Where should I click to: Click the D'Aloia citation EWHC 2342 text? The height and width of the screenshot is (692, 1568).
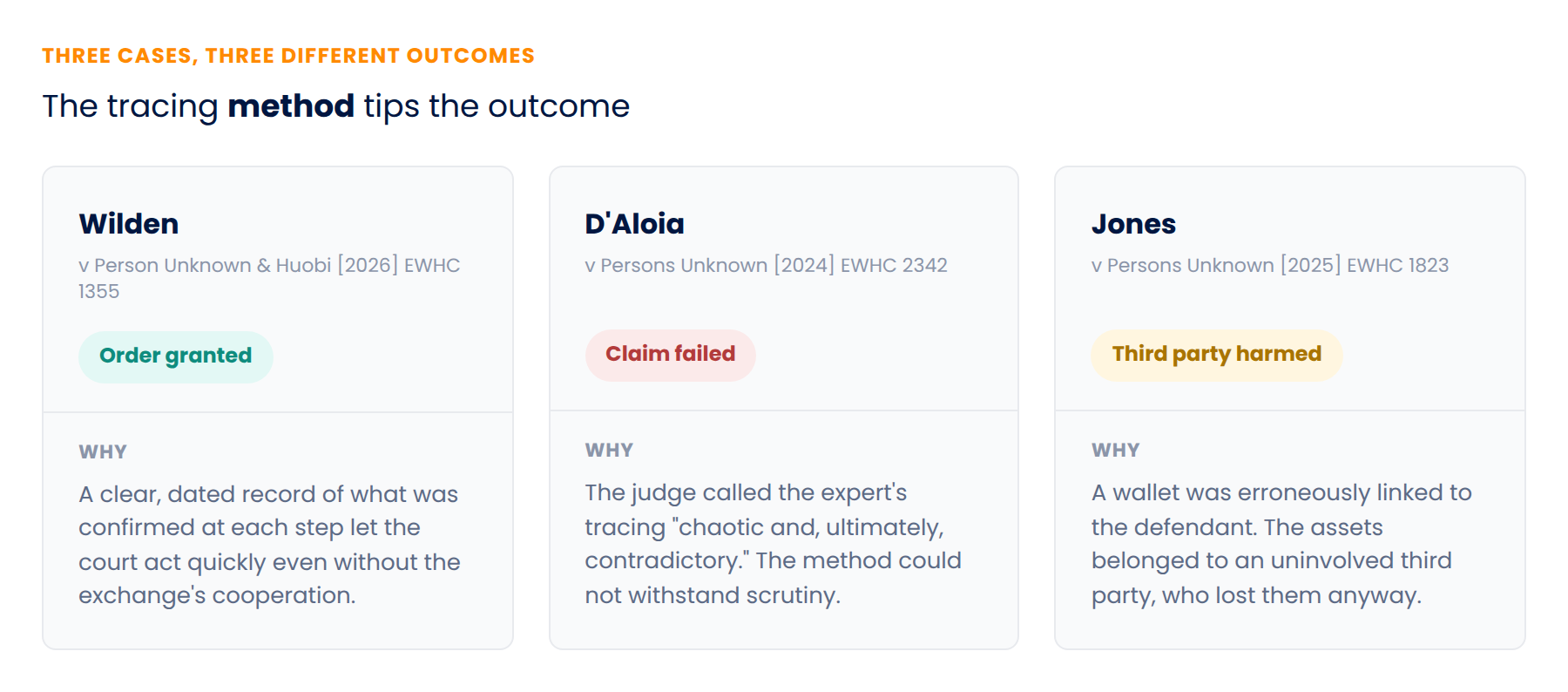pyautogui.click(x=766, y=265)
